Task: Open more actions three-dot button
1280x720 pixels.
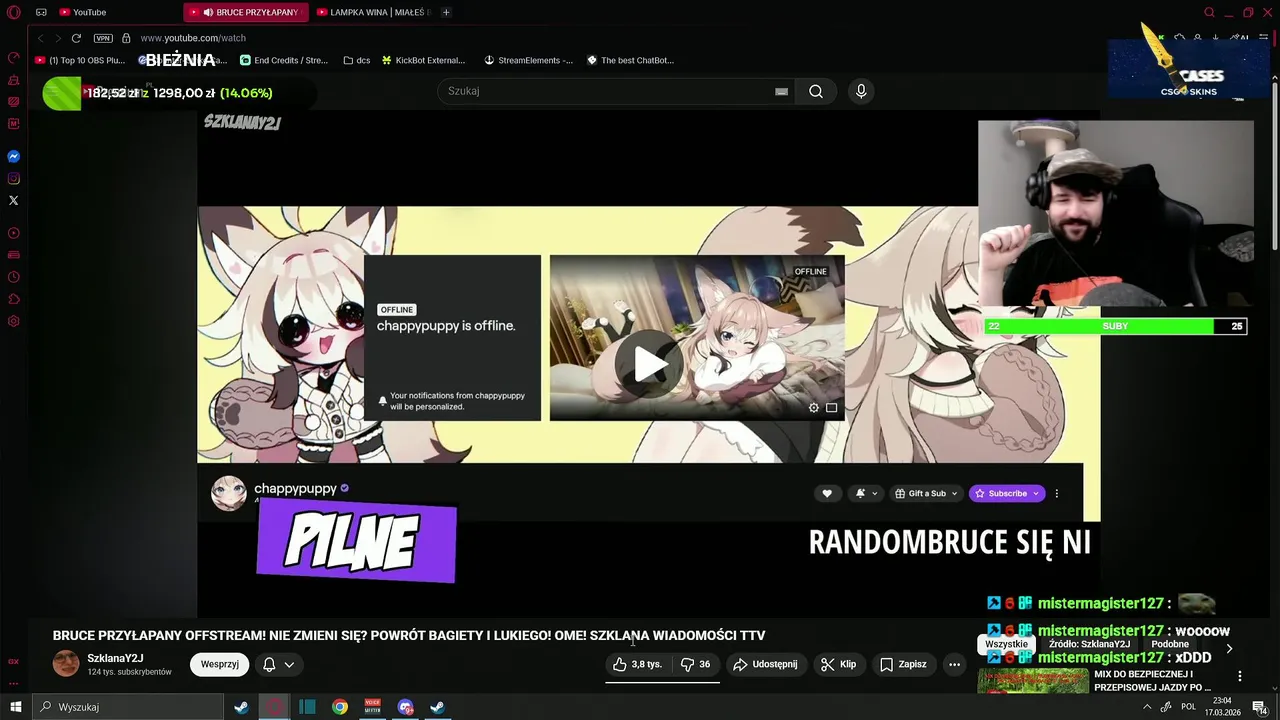Action: point(954,664)
